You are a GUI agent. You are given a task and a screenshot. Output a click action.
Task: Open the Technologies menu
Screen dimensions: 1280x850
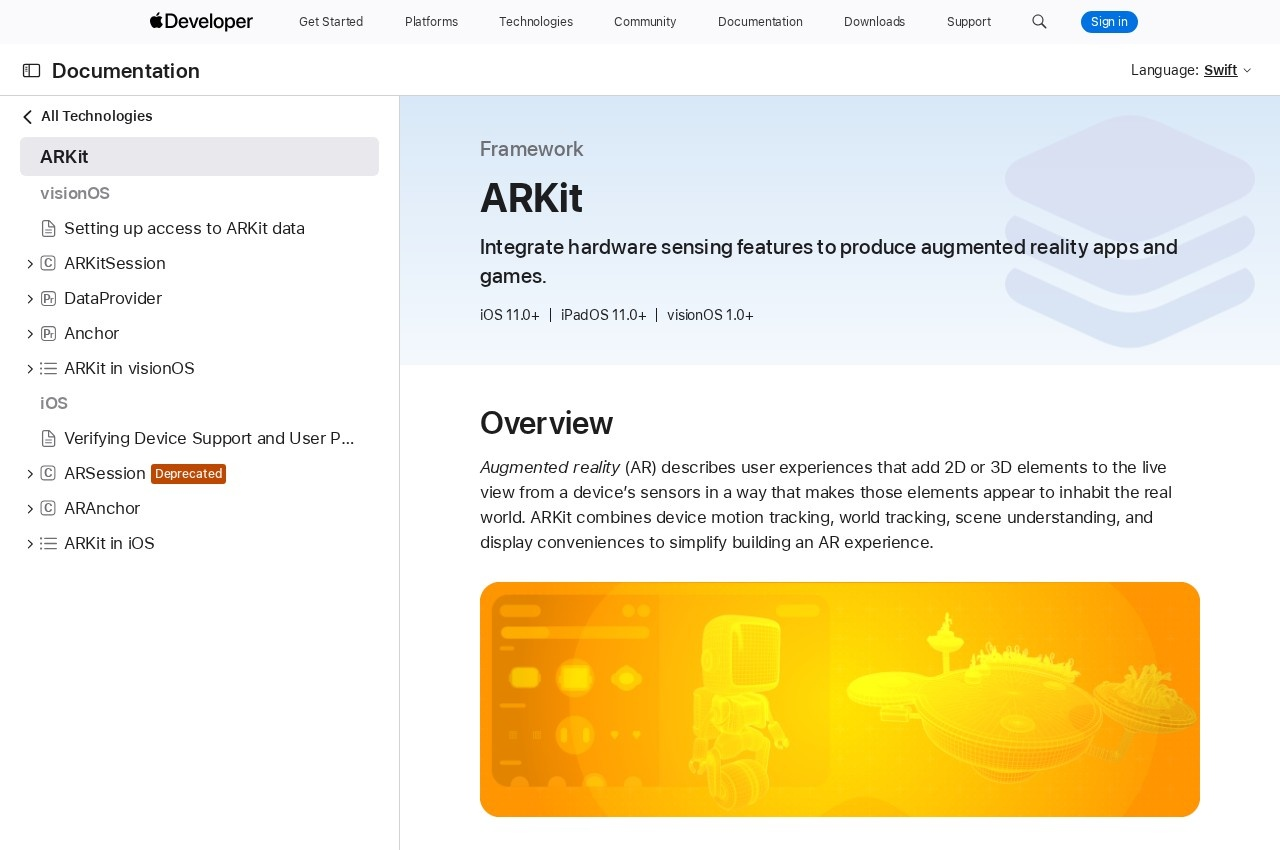(x=536, y=21)
